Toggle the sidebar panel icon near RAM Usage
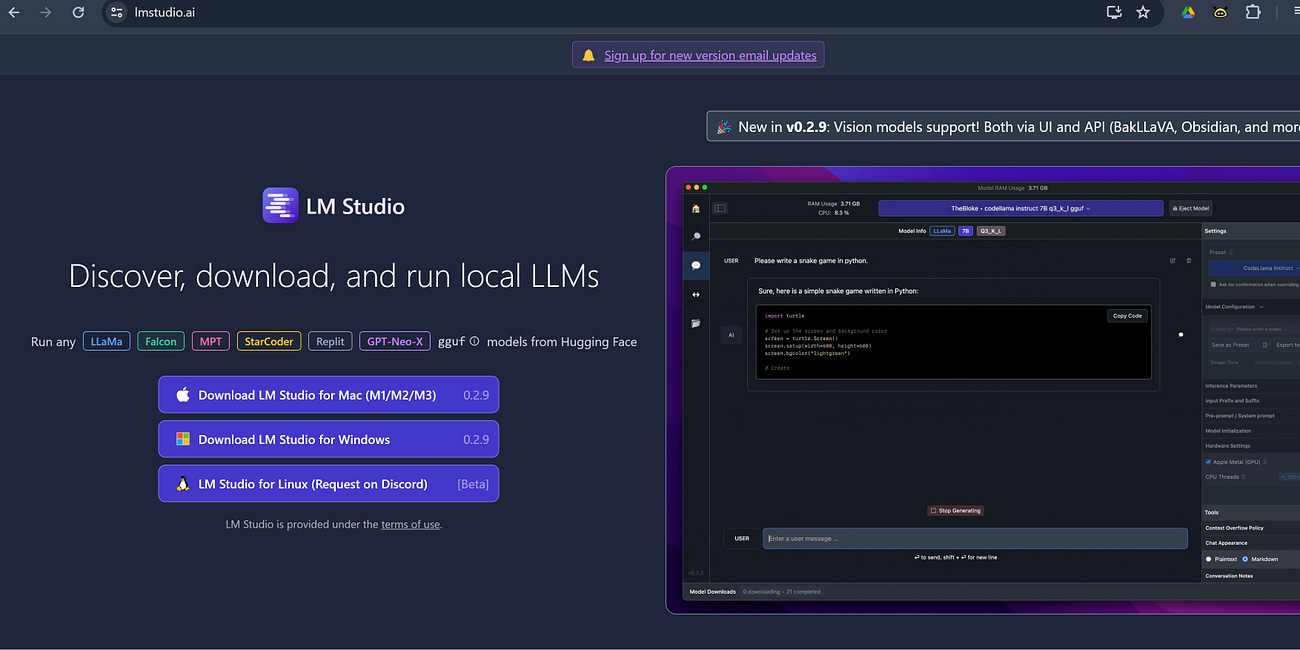Screen dimensions: 1300x650 coord(720,208)
